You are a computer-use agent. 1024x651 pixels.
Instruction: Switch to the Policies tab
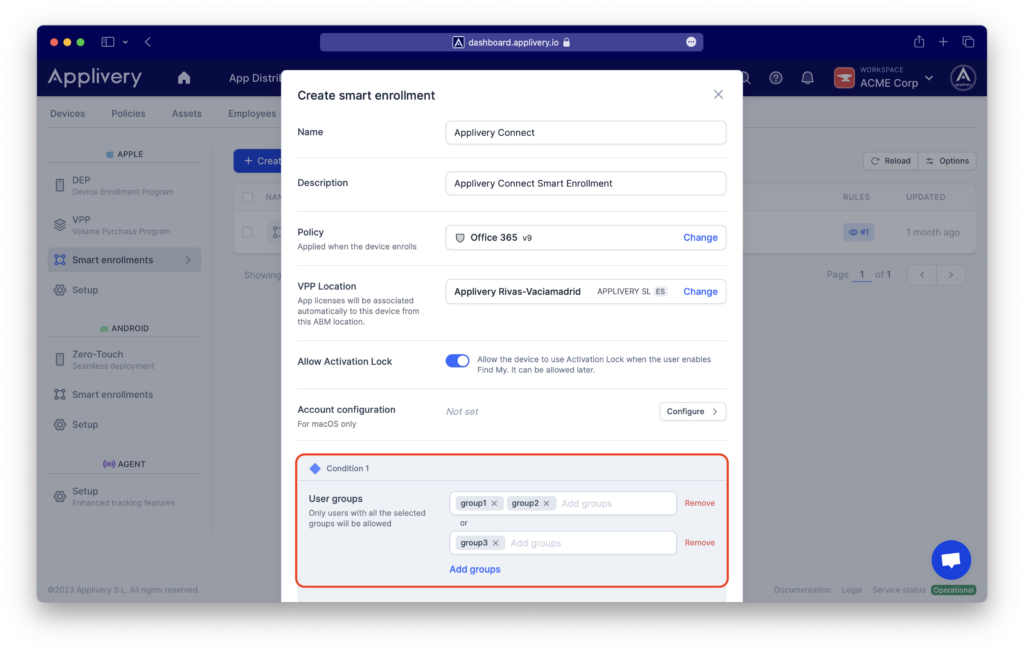coord(128,114)
